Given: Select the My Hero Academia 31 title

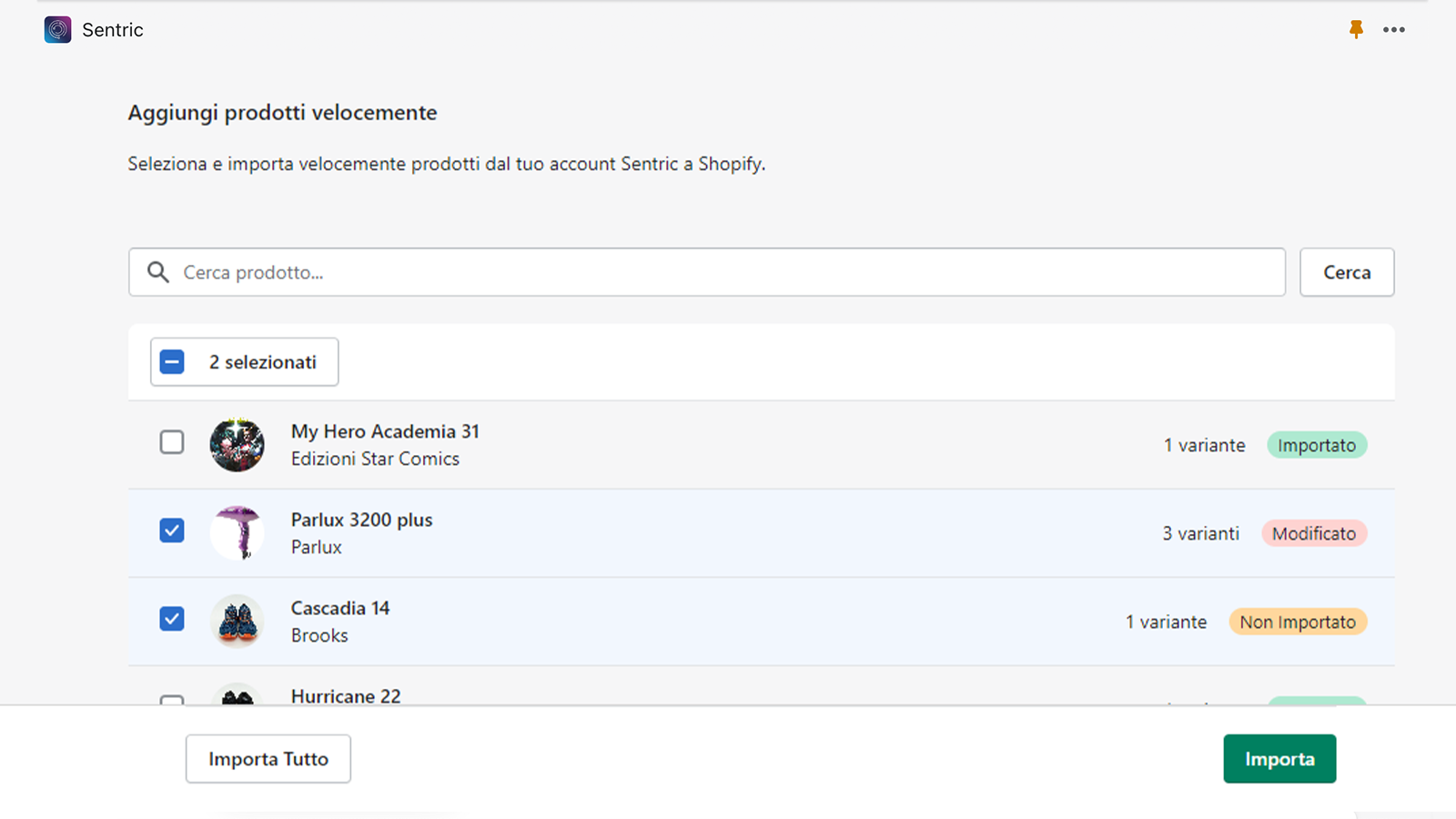Looking at the screenshot, I should click(x=385, y=431).
